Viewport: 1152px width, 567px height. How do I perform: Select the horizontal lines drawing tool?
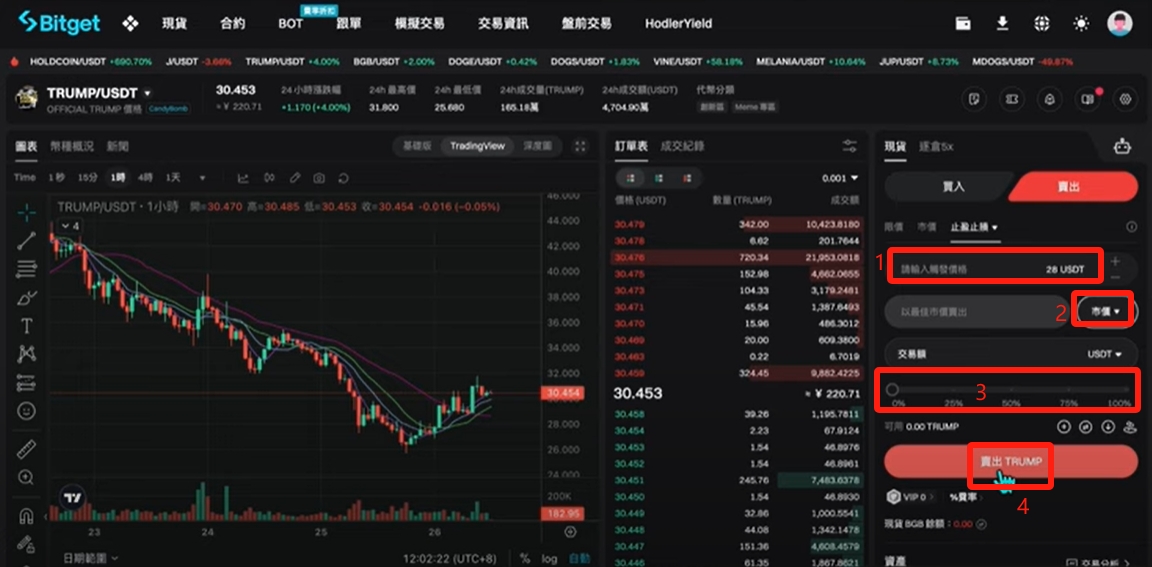point(26,269)
